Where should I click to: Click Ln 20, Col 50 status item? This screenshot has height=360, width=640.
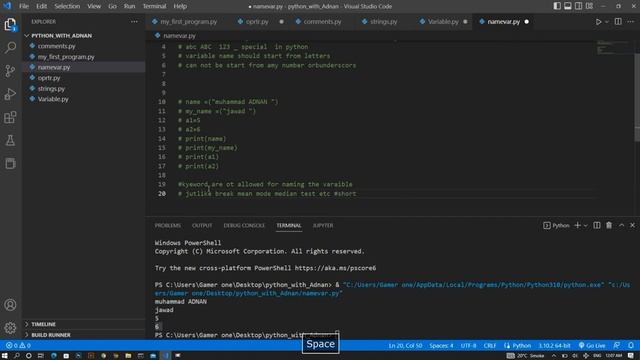click(405, 345)
